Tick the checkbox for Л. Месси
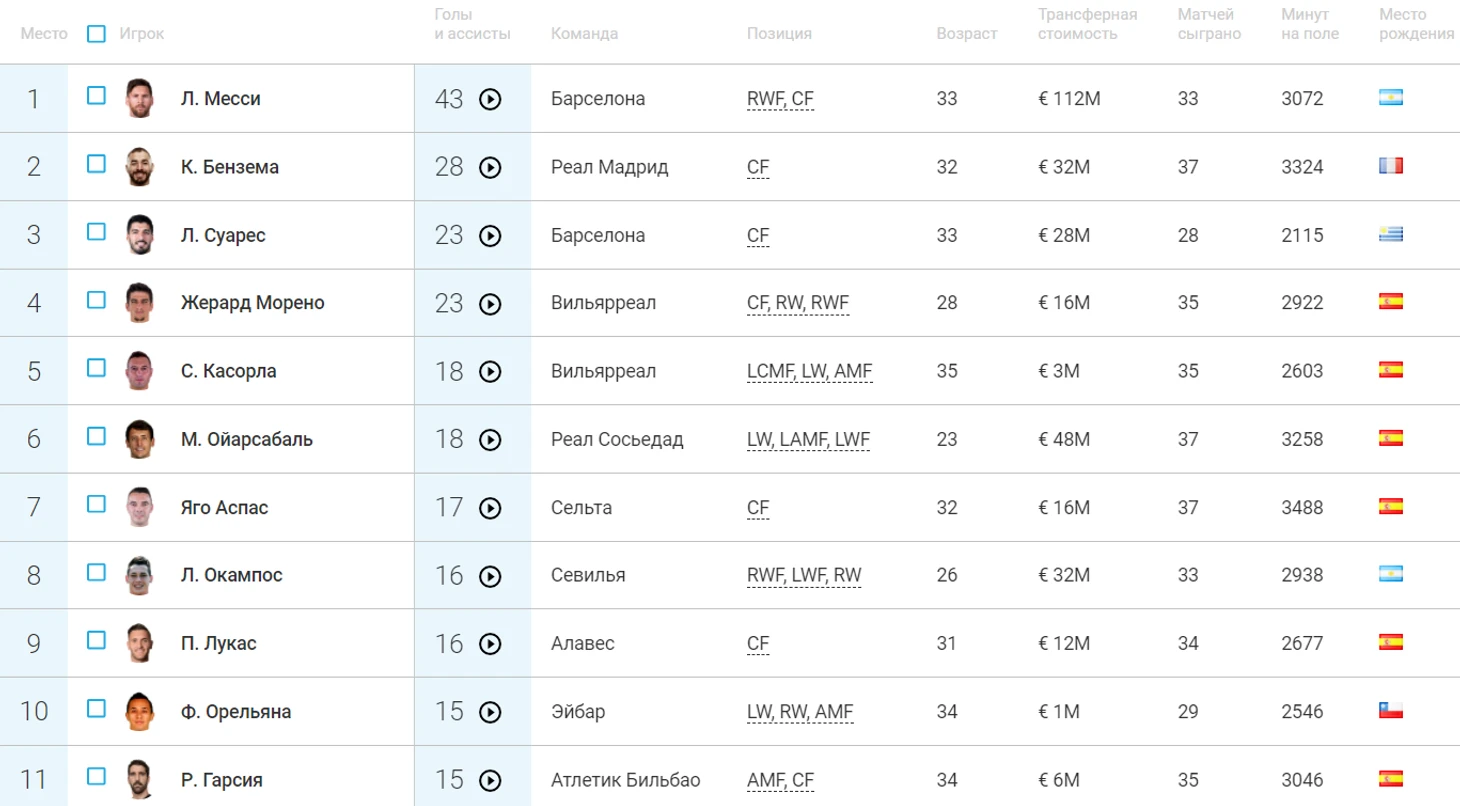 (x=96, y=95)
